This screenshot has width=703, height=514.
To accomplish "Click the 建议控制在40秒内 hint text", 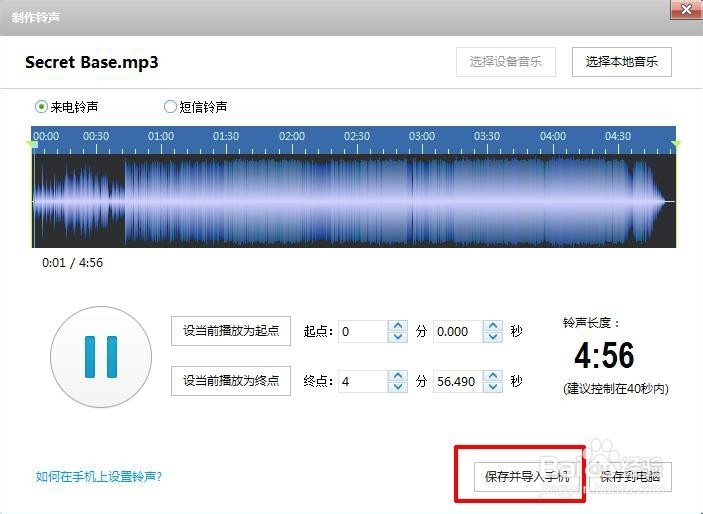I will click(x=616, y=388).
